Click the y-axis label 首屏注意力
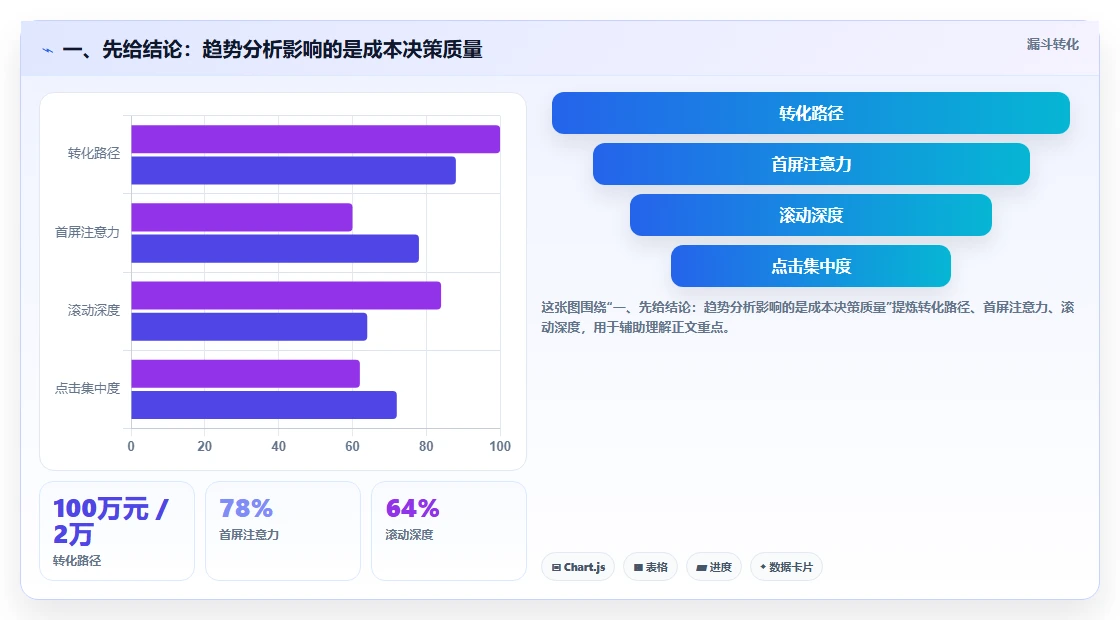The image size is (1120, 620). coord(87,232)
